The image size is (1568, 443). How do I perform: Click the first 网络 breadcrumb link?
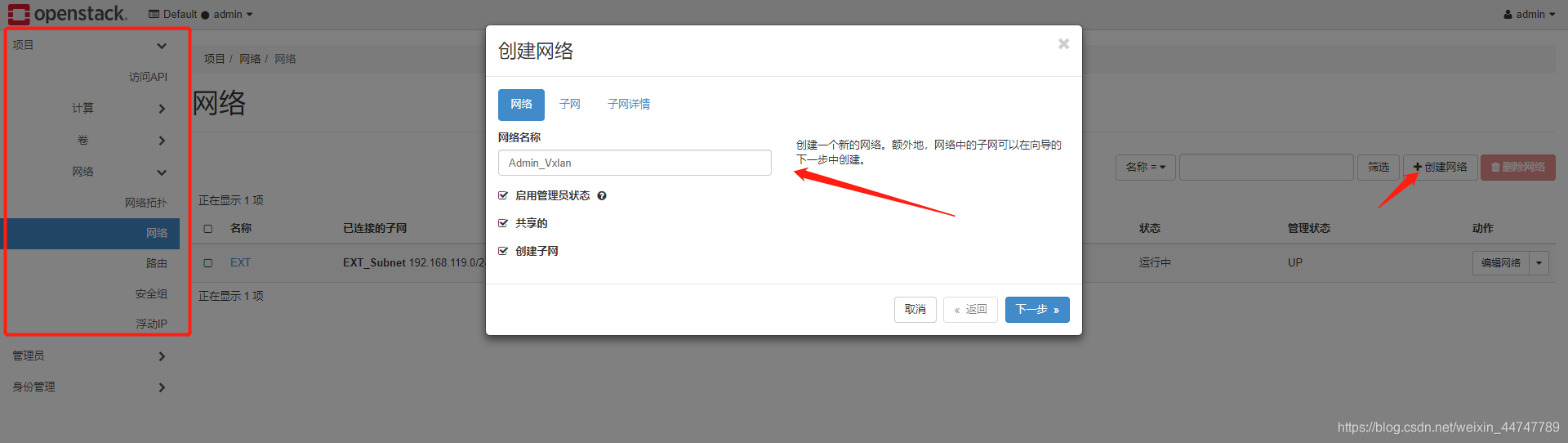[x=250, y=59]
